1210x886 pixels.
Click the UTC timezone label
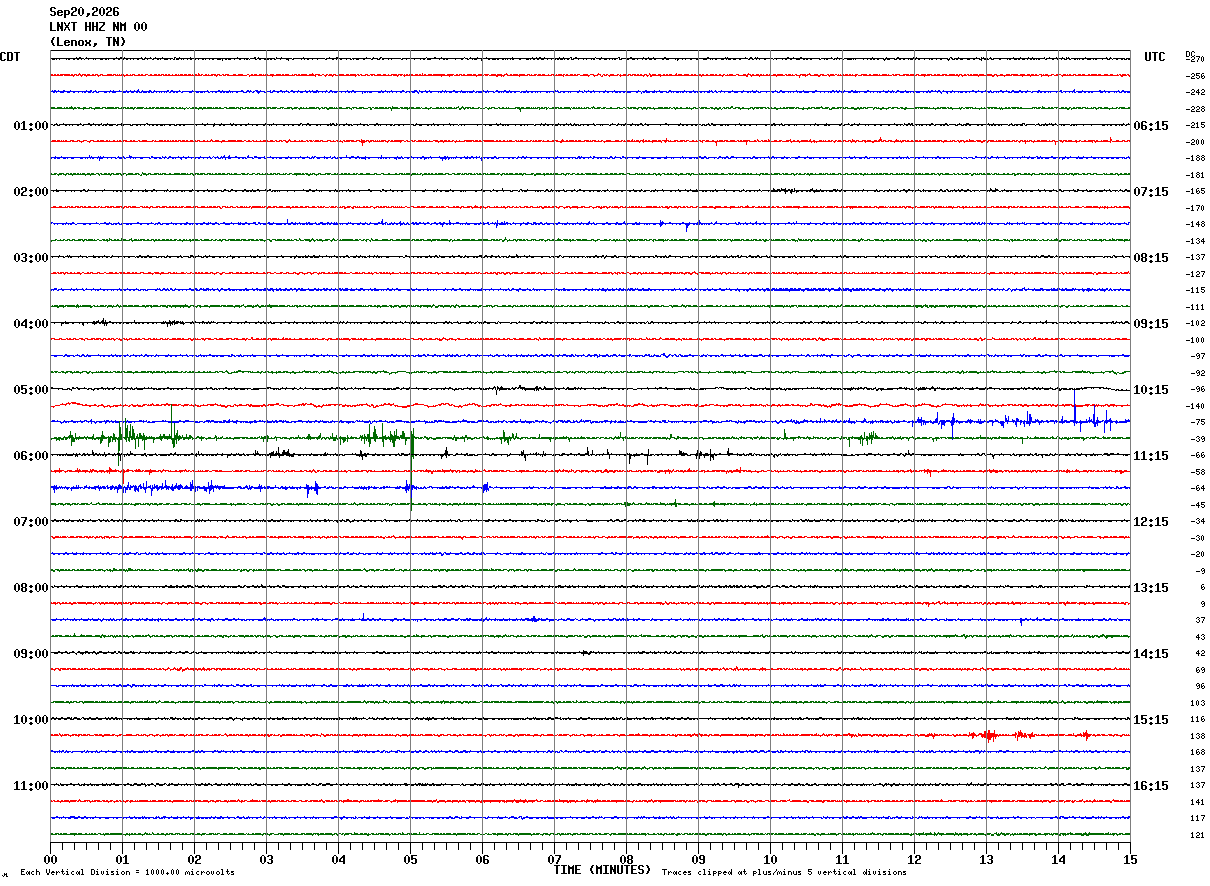pos(1155,57)
